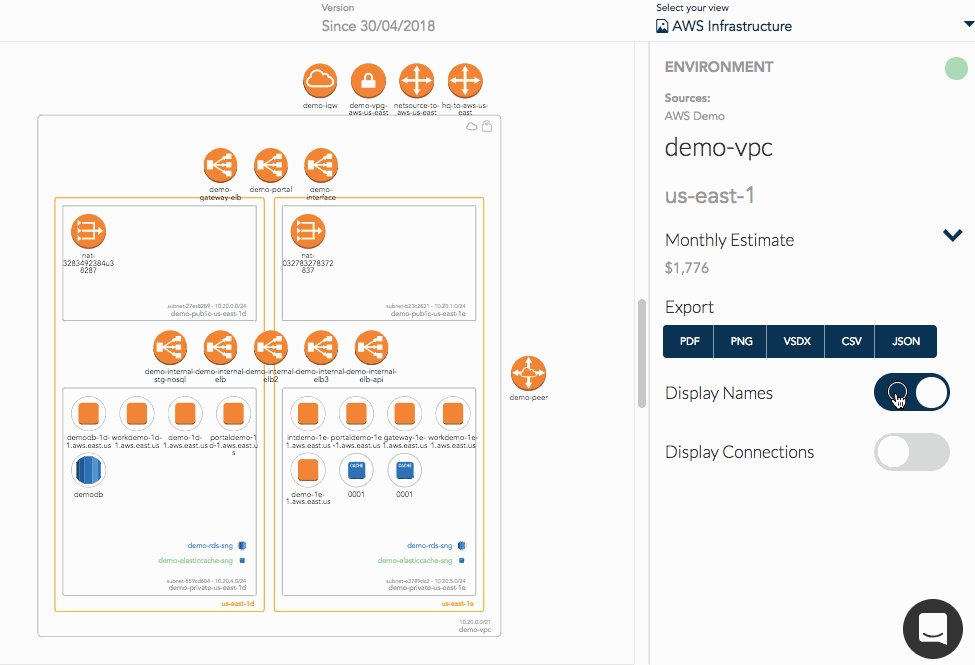Click the AWS Demo source name
This screenshot has width=975, height=665.
(695, 116)
